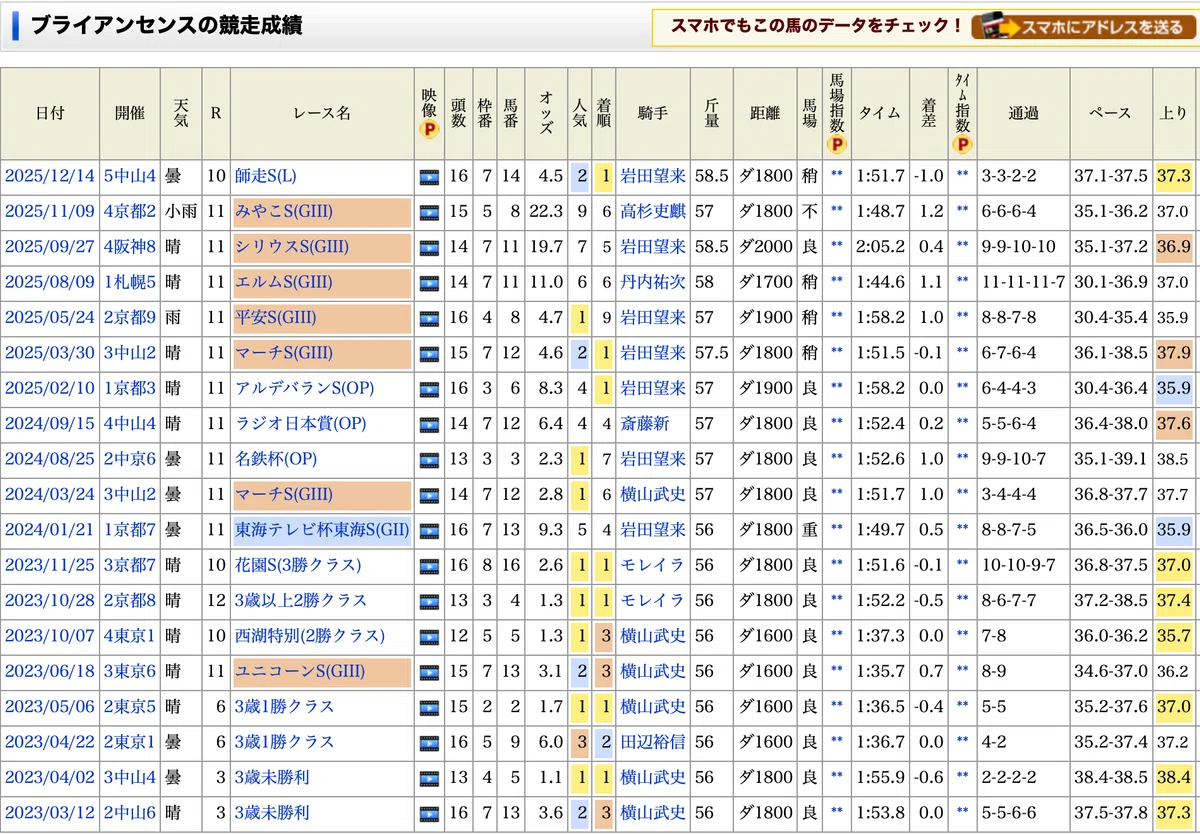
Task: Select 上り value 38.4
Action: [x=1174, y=778]
